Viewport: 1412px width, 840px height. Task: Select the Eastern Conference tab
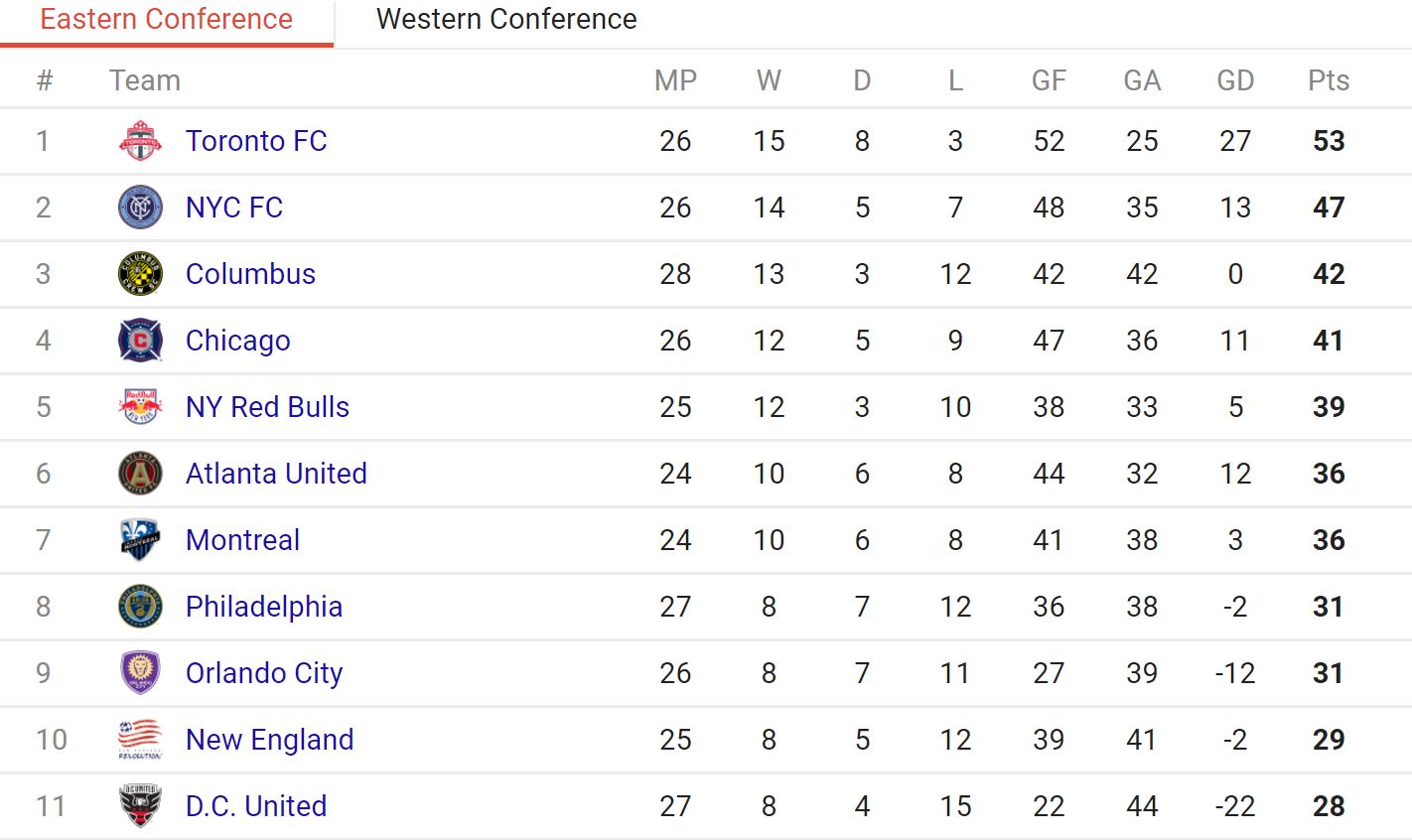click(x=167, y=20)
